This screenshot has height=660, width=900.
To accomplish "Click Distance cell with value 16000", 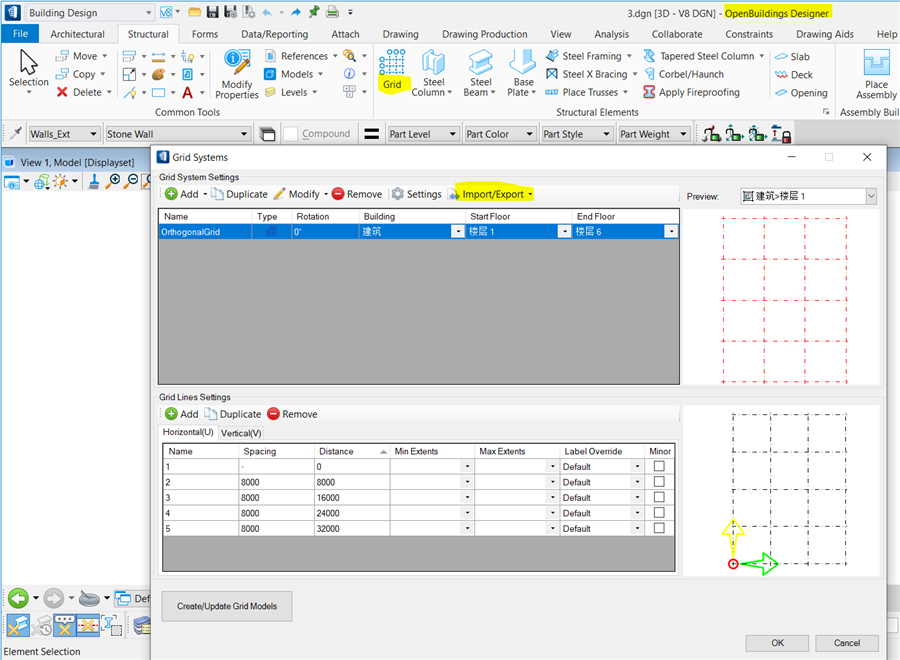I will [352, 498].
